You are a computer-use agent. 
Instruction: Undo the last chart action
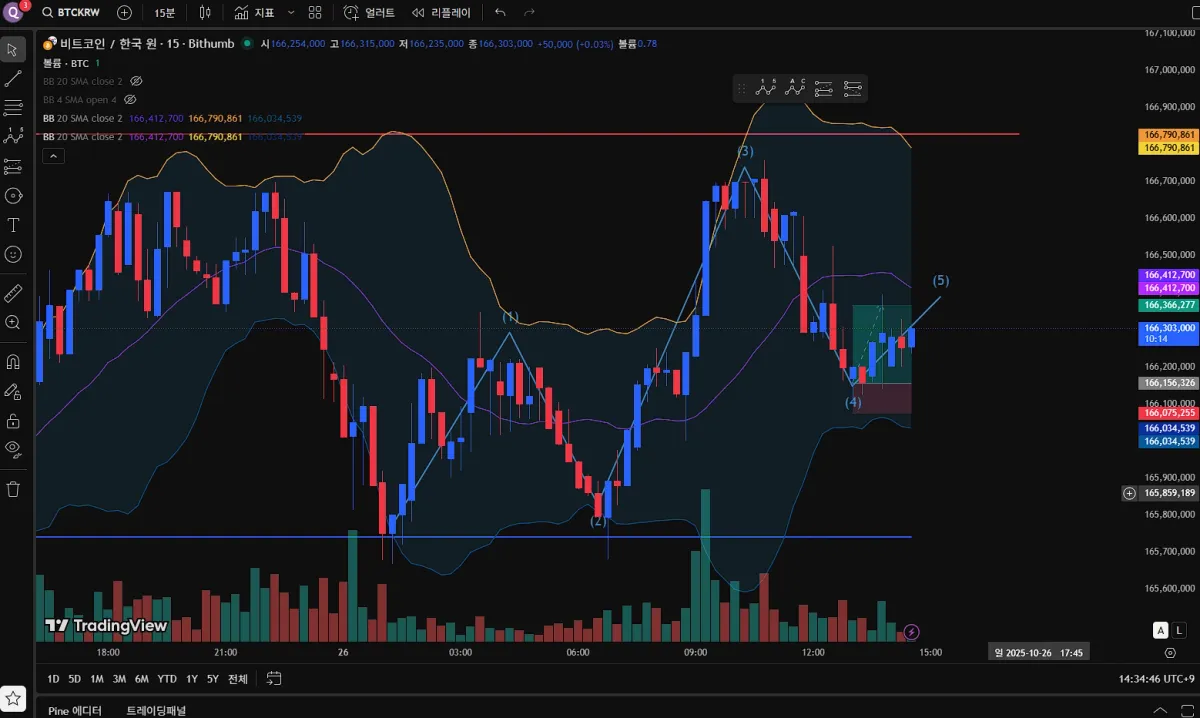tap(500, 13)
